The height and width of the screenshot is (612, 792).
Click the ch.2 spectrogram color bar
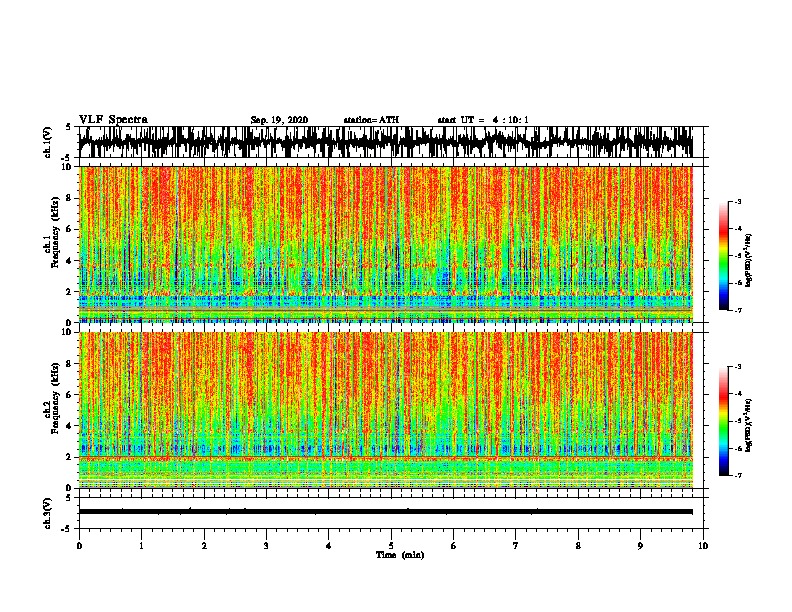(x=723, y=421)
